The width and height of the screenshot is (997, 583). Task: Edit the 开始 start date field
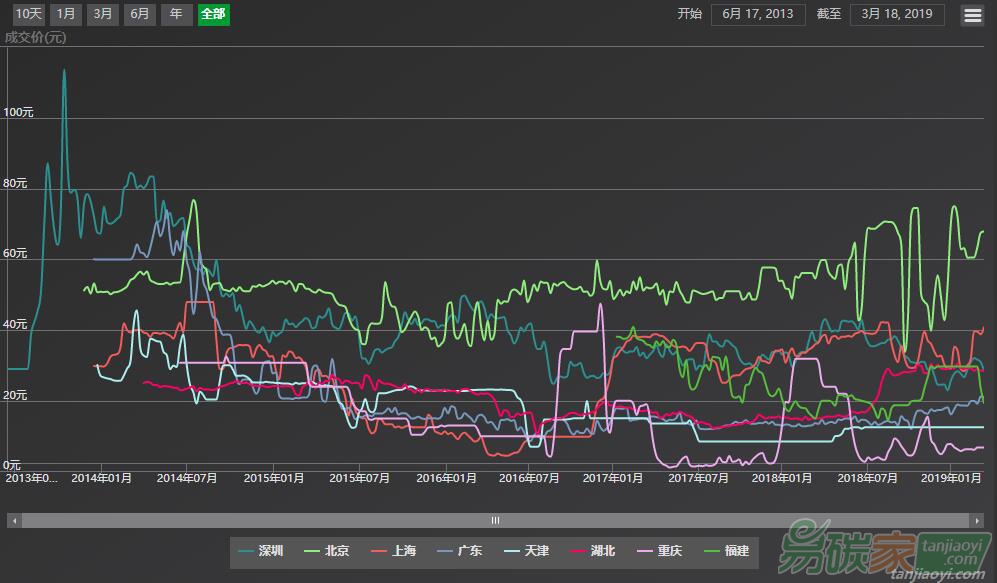pos(758,14)
